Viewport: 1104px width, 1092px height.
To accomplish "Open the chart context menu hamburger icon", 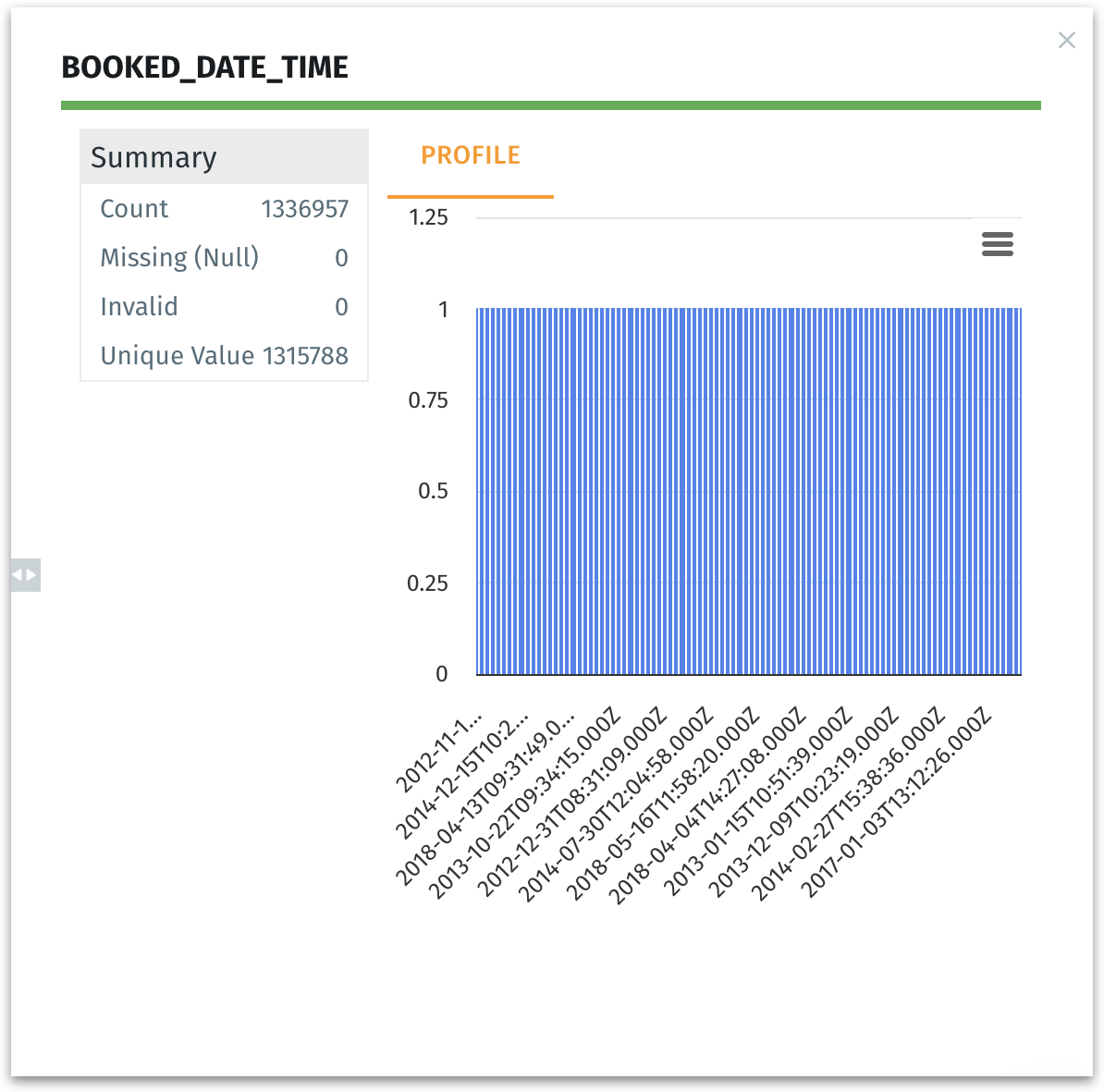I will pyautogui.click(x=997, y=244).
